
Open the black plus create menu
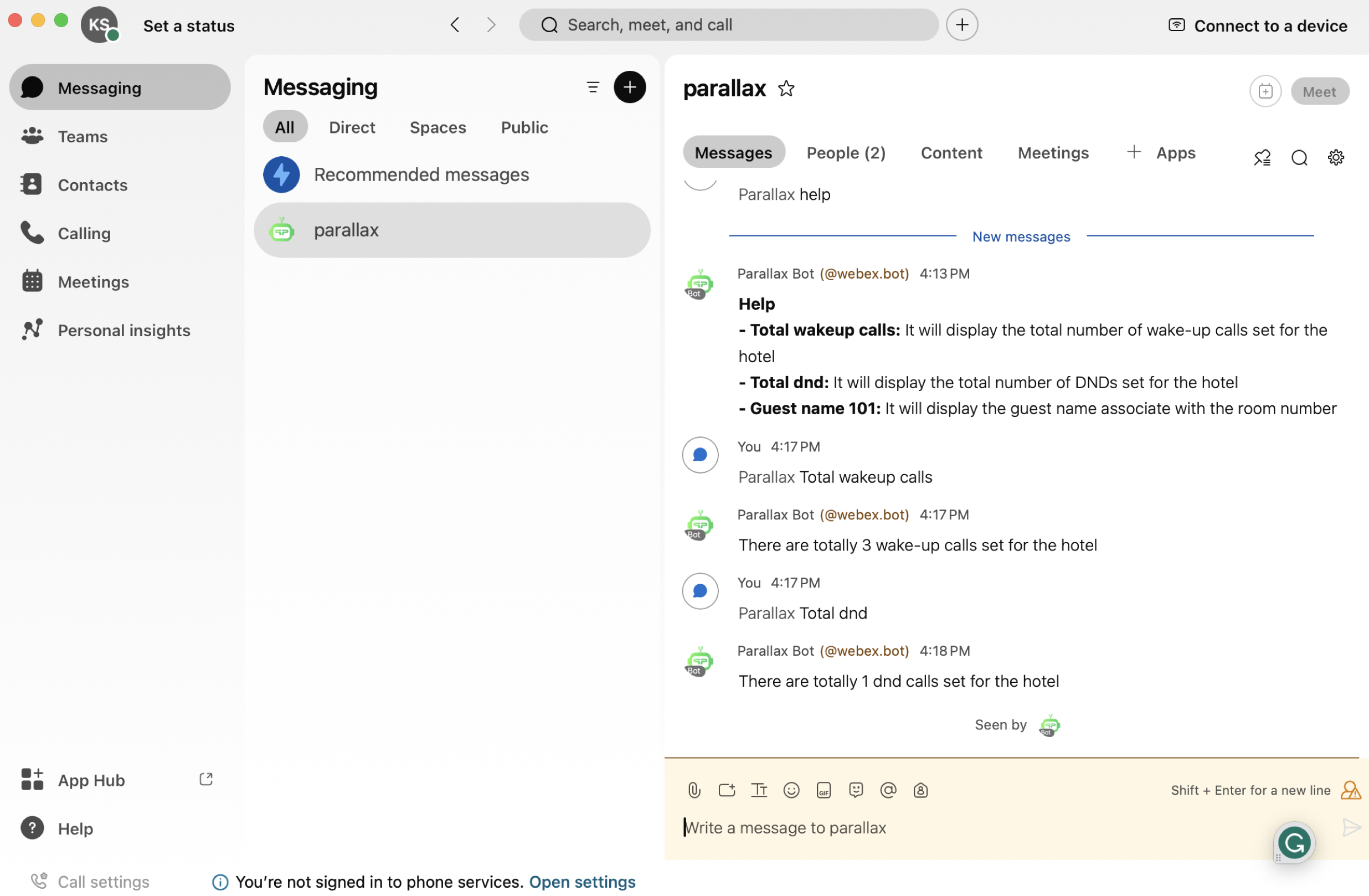629,87
